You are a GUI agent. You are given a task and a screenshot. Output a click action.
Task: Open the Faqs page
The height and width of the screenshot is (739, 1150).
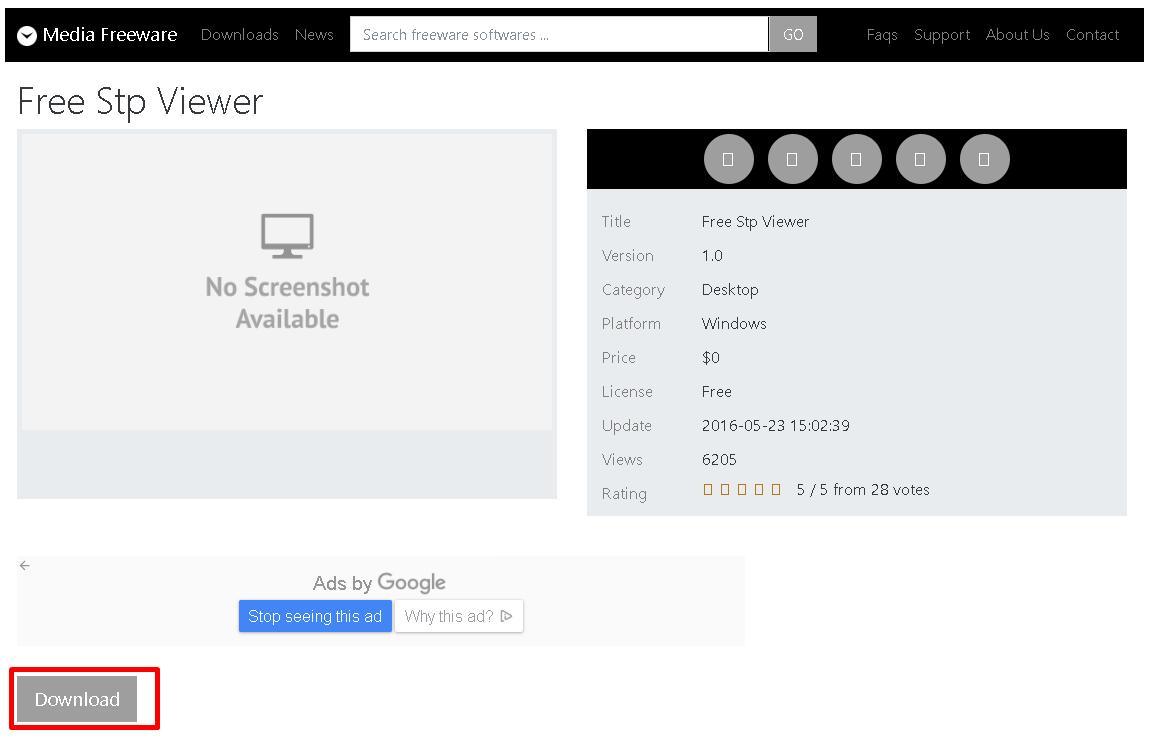[881, 35]
